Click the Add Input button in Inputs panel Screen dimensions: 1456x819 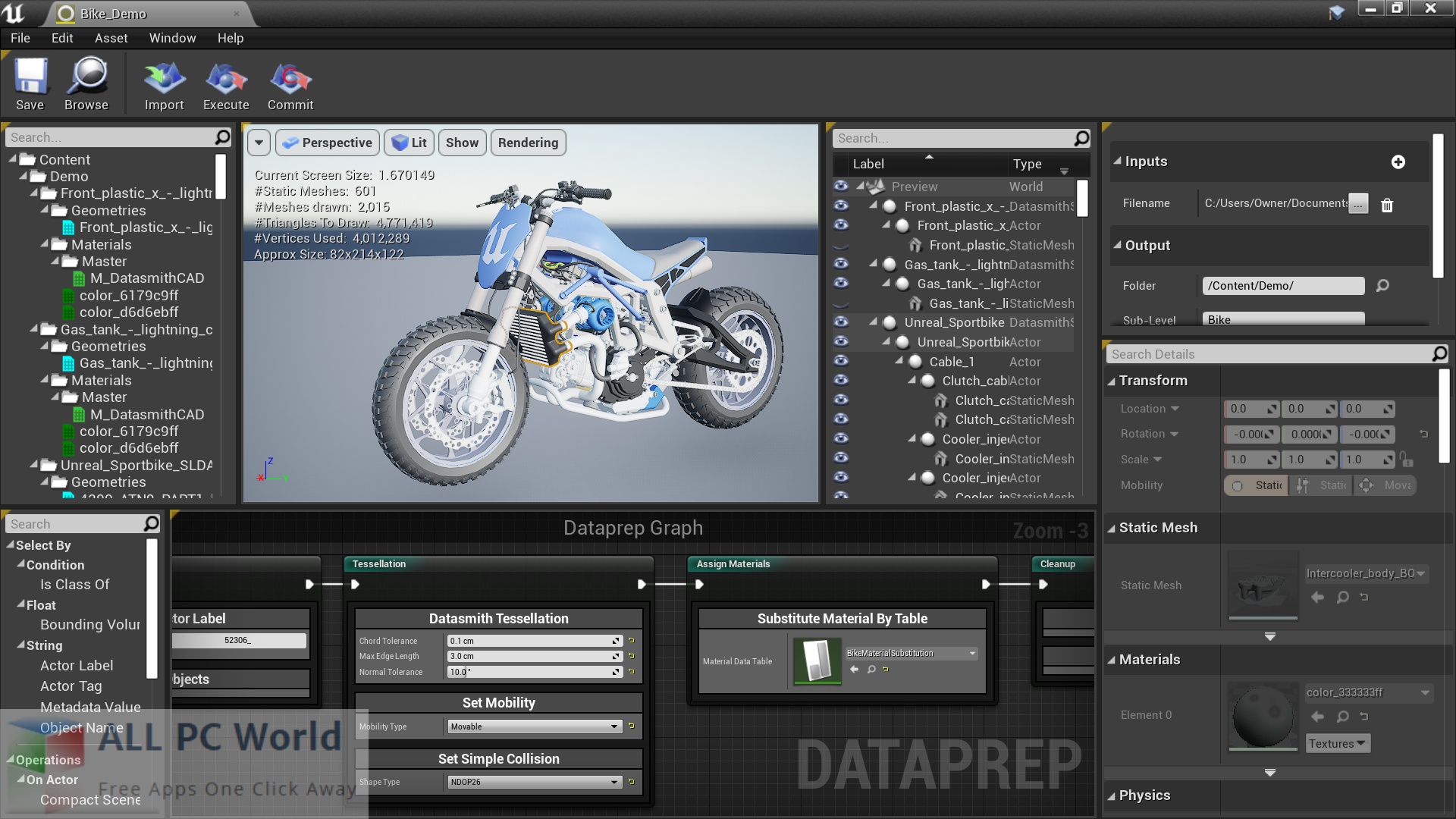click(1398, 161)
